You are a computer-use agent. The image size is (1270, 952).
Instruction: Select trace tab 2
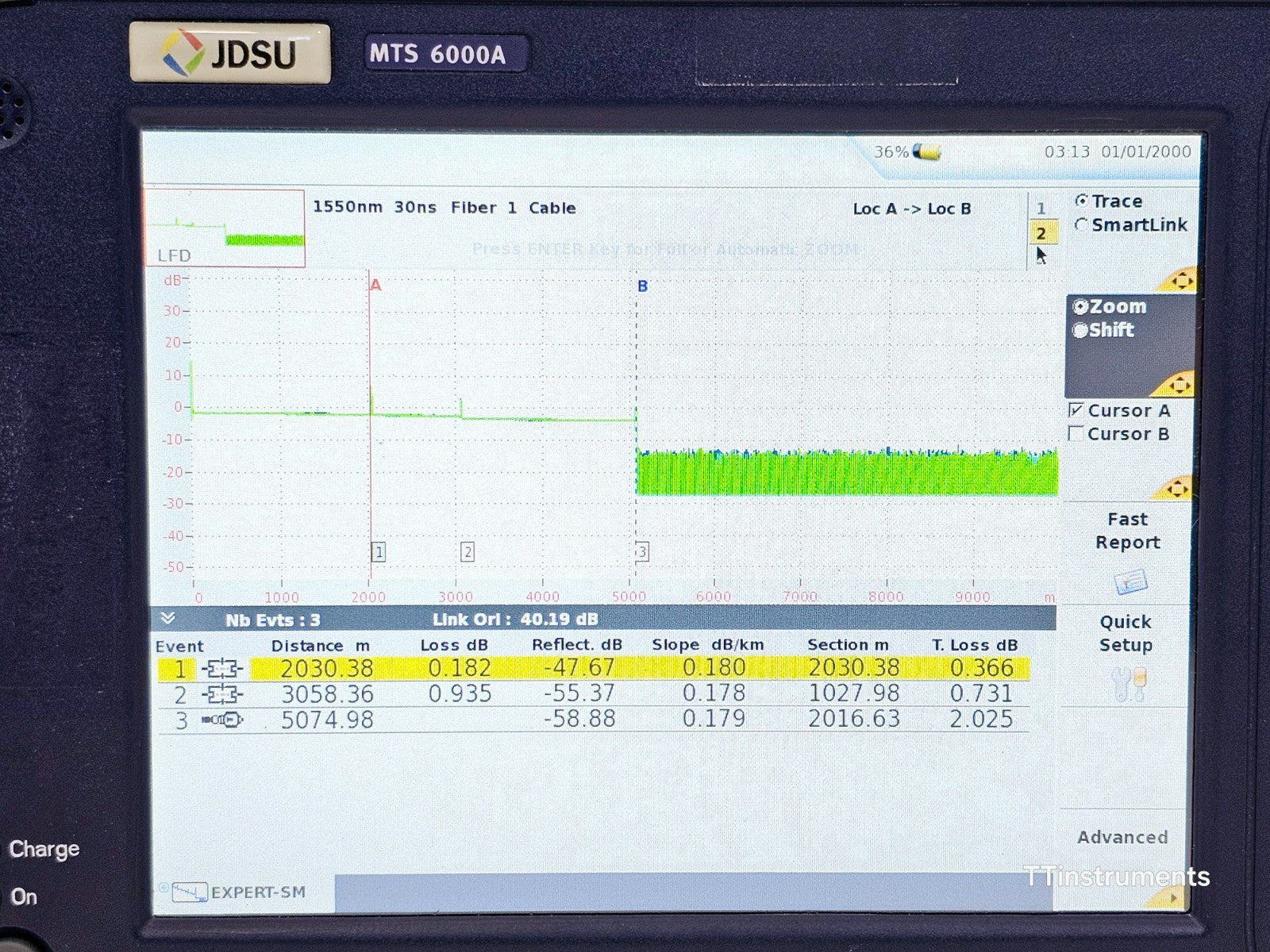(1041, 233)
